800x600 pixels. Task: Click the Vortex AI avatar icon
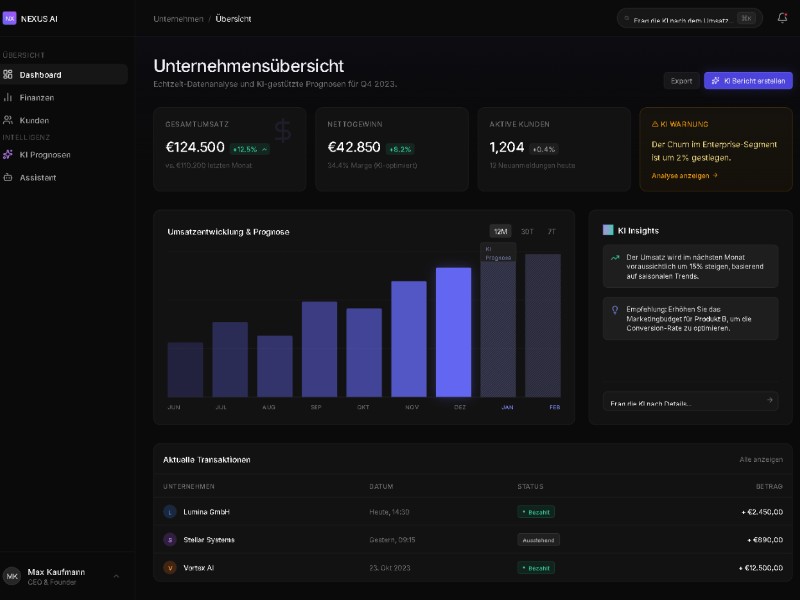[170, 568]
